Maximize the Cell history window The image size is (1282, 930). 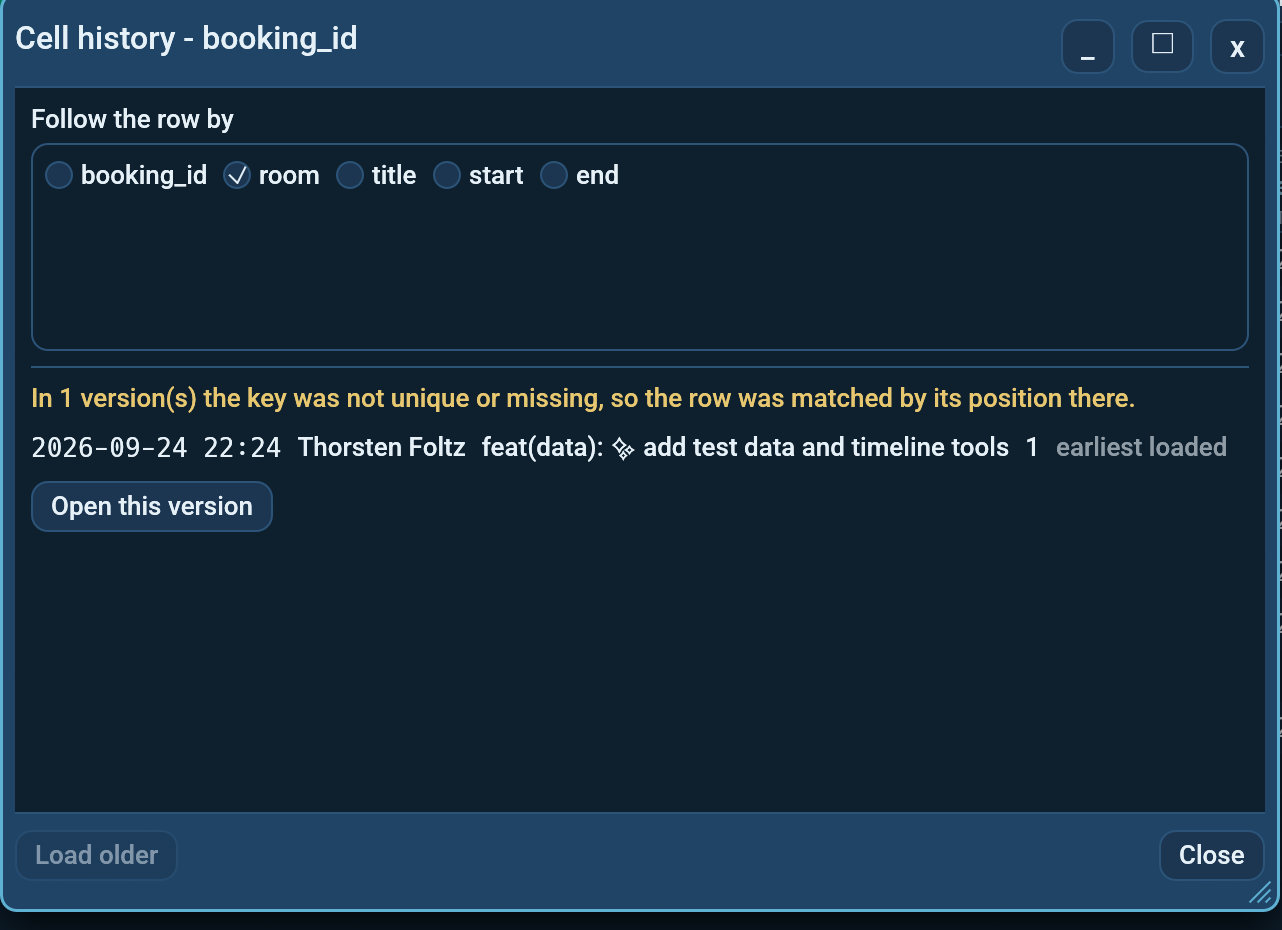1162,47
